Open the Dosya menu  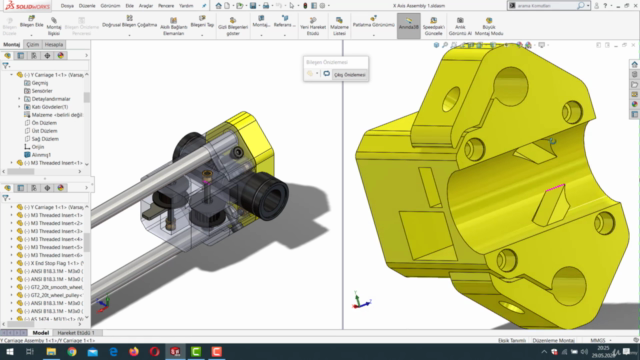pyautogui.click(x=67, y=6)
